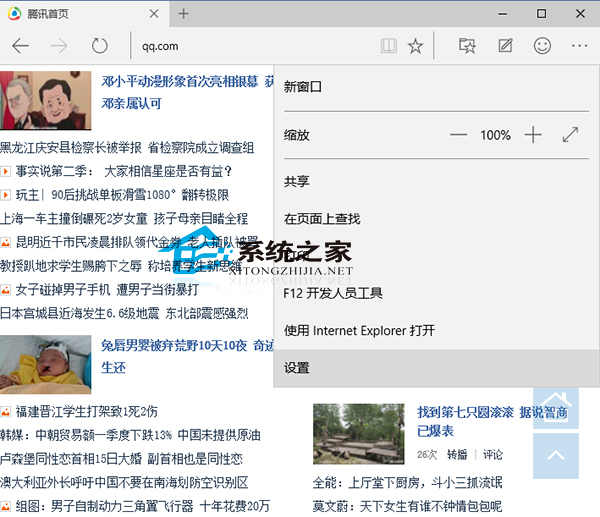Decrease zoom with the minus button
Image resolution: width=600 pixels, height=517 pixels.
point(458,135)
